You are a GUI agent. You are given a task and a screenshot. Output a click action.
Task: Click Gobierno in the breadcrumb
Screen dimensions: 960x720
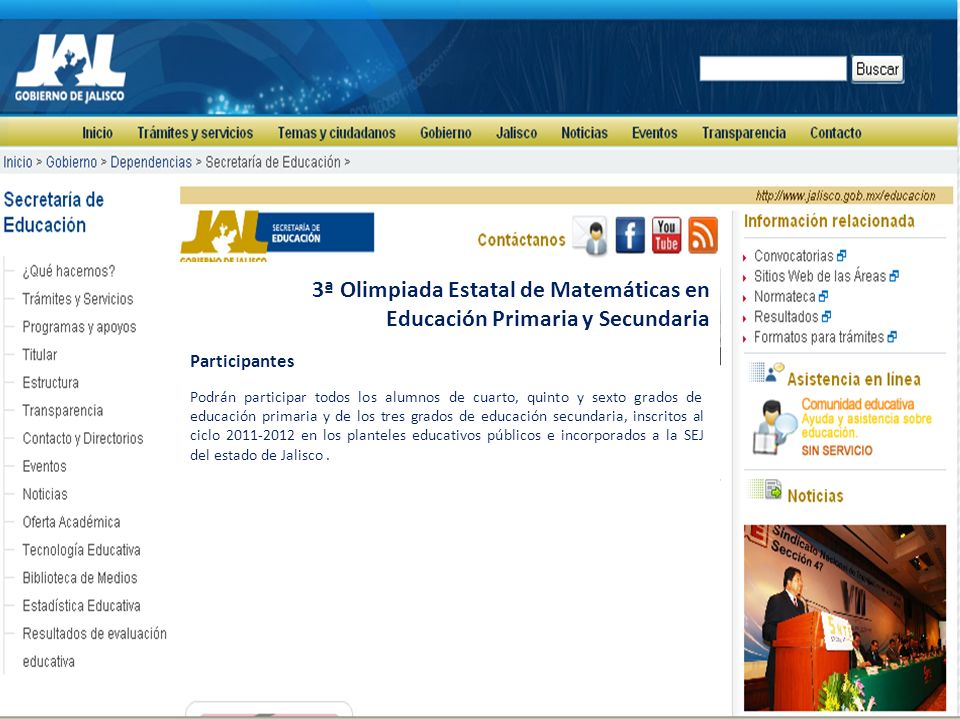(x=72, y=162)
